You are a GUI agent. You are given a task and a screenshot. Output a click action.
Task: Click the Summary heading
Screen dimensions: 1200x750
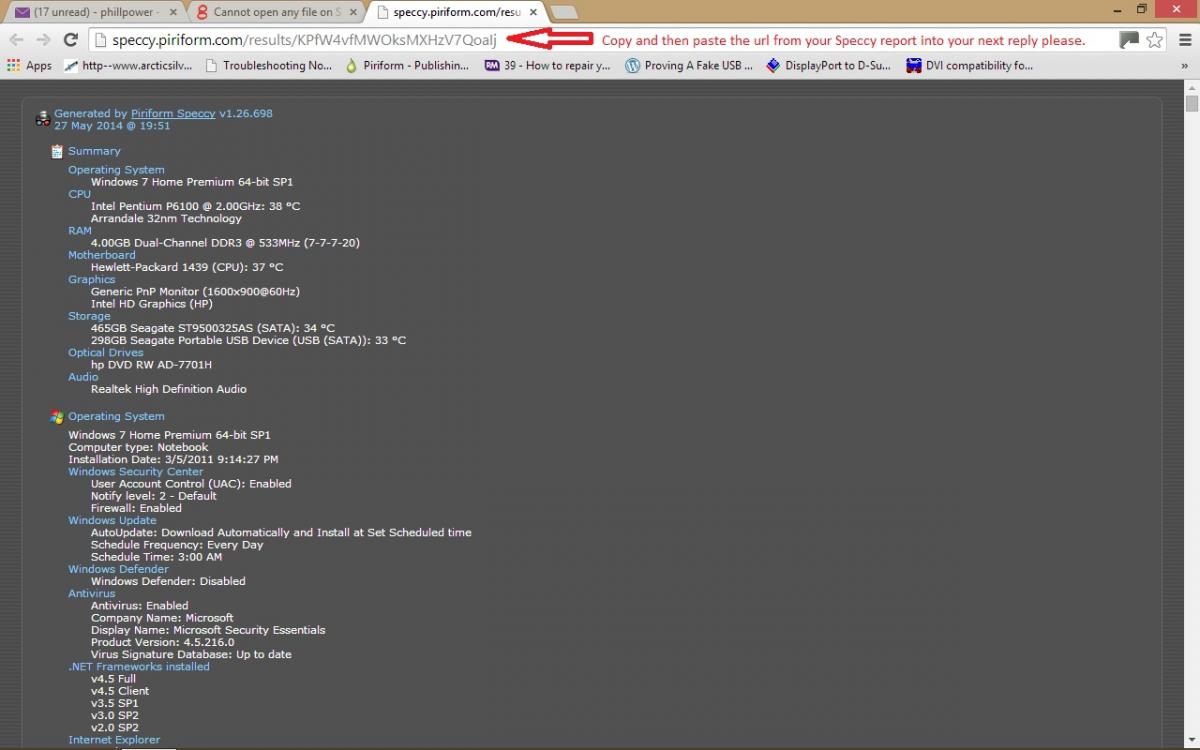point(94,151)
